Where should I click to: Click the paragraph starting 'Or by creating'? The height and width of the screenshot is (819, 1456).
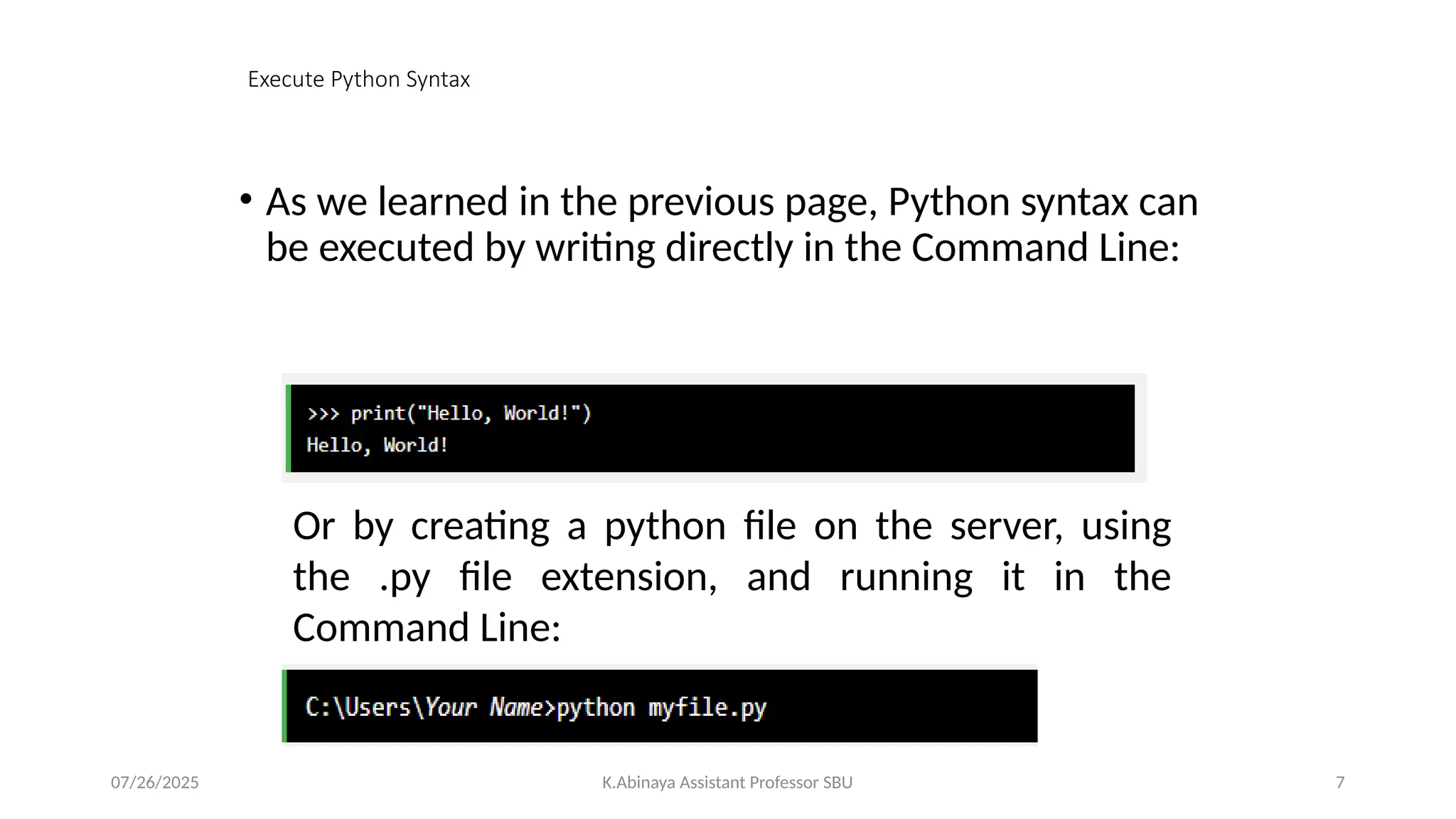pos(732,577)
